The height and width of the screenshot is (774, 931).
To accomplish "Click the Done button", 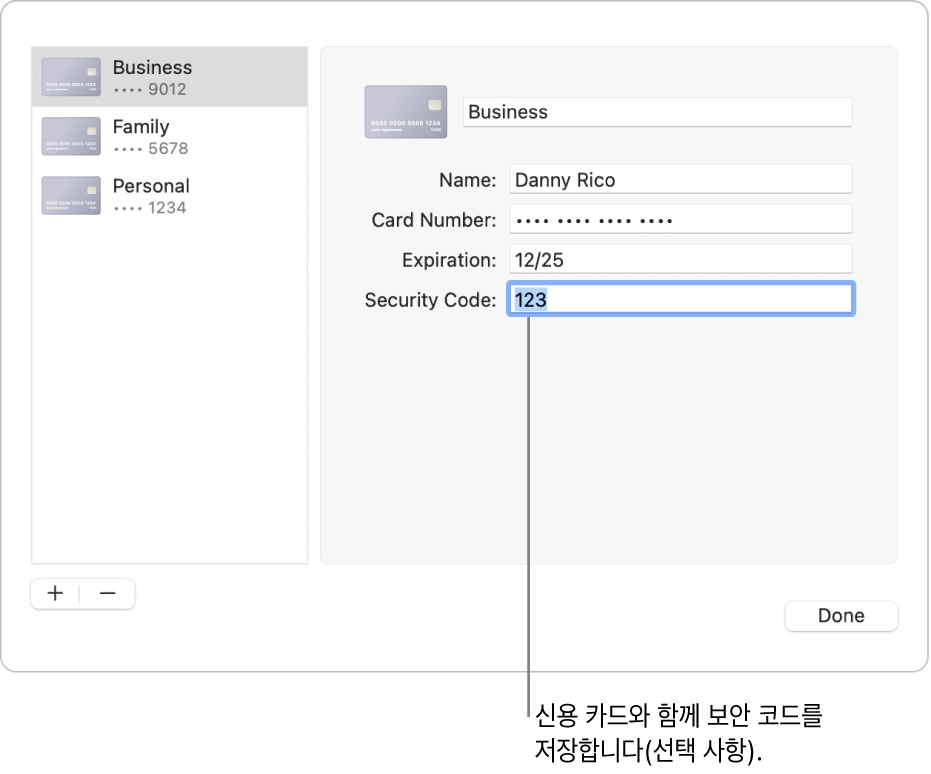I will (x=841, y=616).
